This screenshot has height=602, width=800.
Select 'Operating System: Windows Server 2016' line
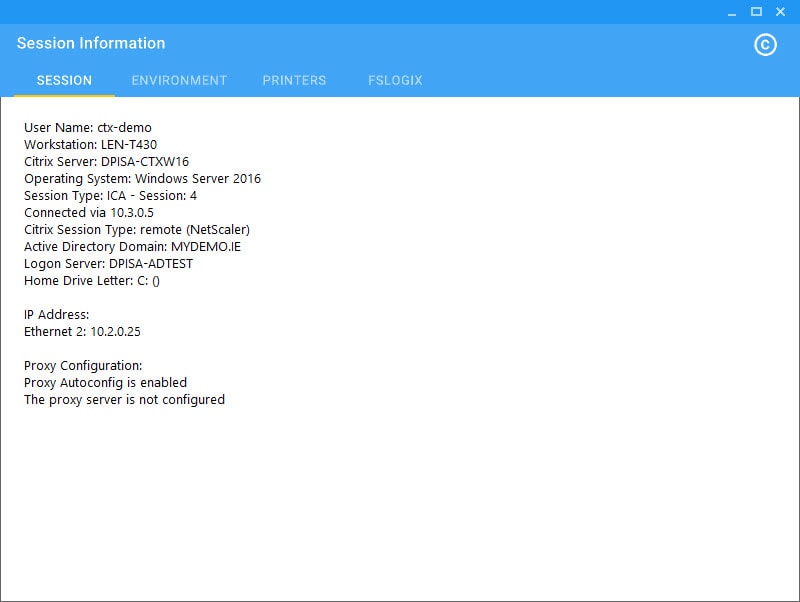[142, 179]
